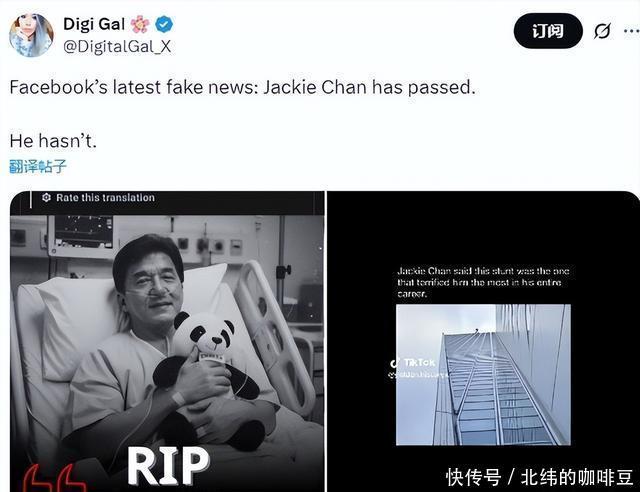This screenshot has width=640, height=492.
Task: Click the red quotation mark graphic
Action: tap(54, 478)
